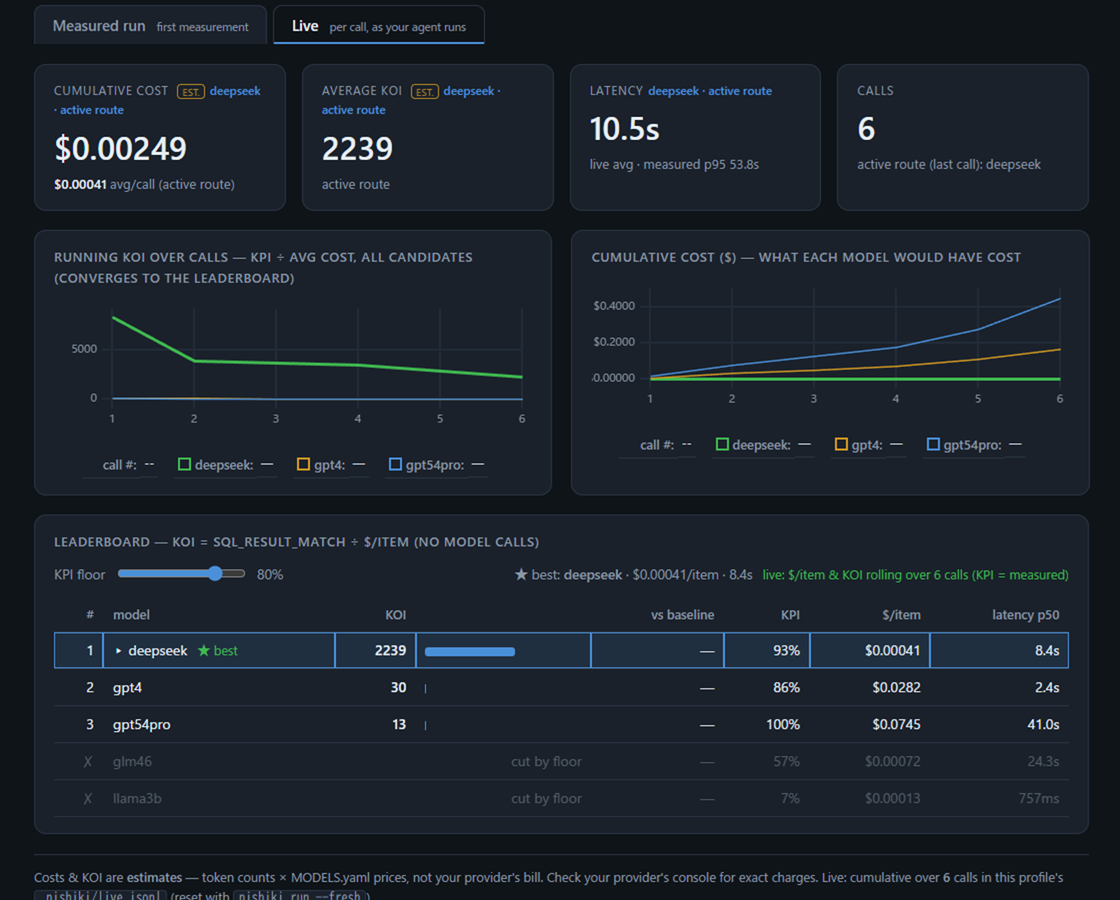Sort by model column header
The width and height of the screenshot is (1120, 900).
(x=131, y=615)
